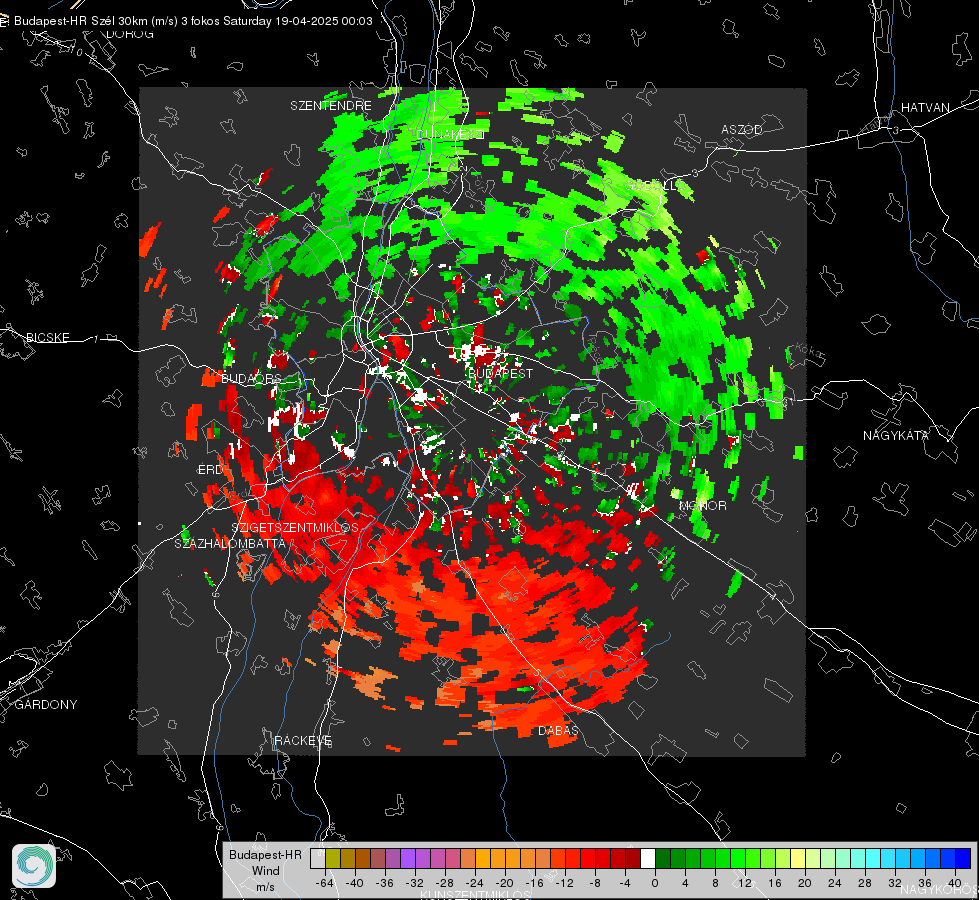The height and width of the screenshot is (900, 979).
Task: Click the ERD city label
Action: [x=210, y=470]
